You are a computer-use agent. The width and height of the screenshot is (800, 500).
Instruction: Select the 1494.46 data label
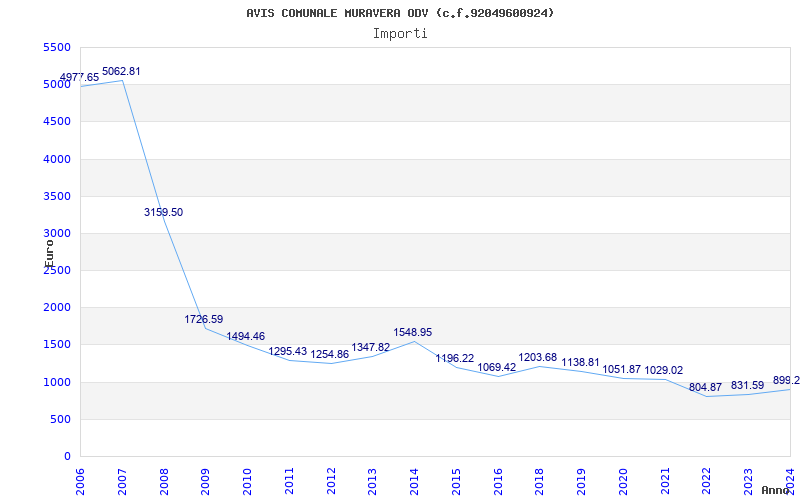pyautogui.click(x=246, y=336)
